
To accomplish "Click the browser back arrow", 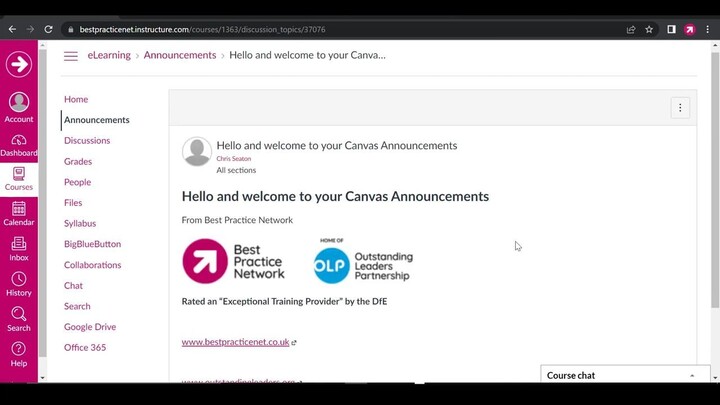I will tap(12, 29).
